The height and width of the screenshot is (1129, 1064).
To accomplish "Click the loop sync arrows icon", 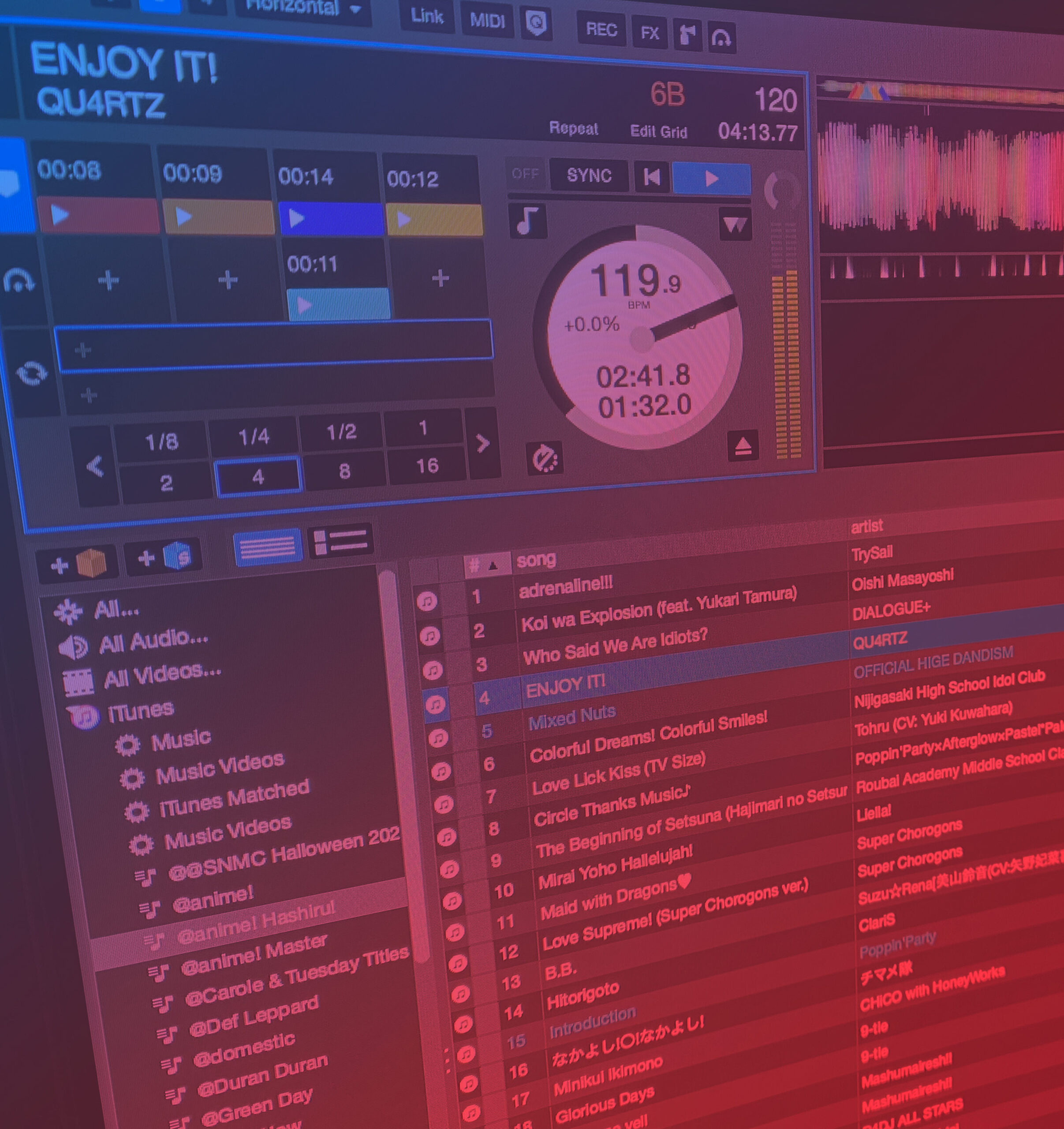I will tap(31, 373).
